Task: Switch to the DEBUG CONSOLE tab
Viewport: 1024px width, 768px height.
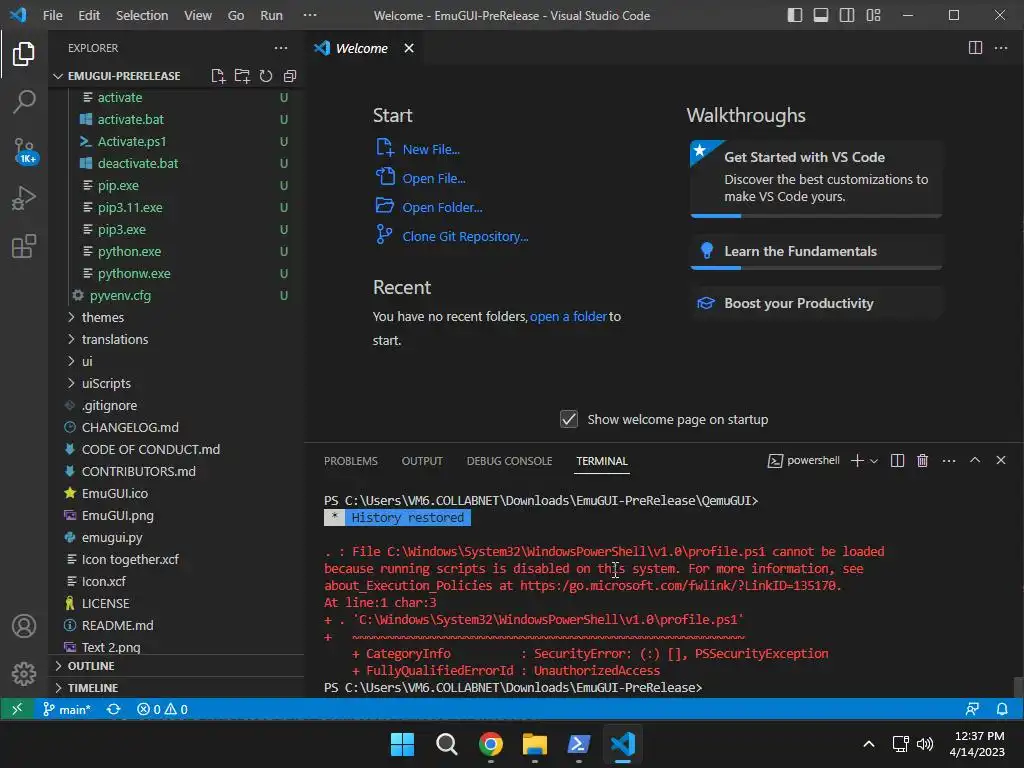Action: (509, 461)
